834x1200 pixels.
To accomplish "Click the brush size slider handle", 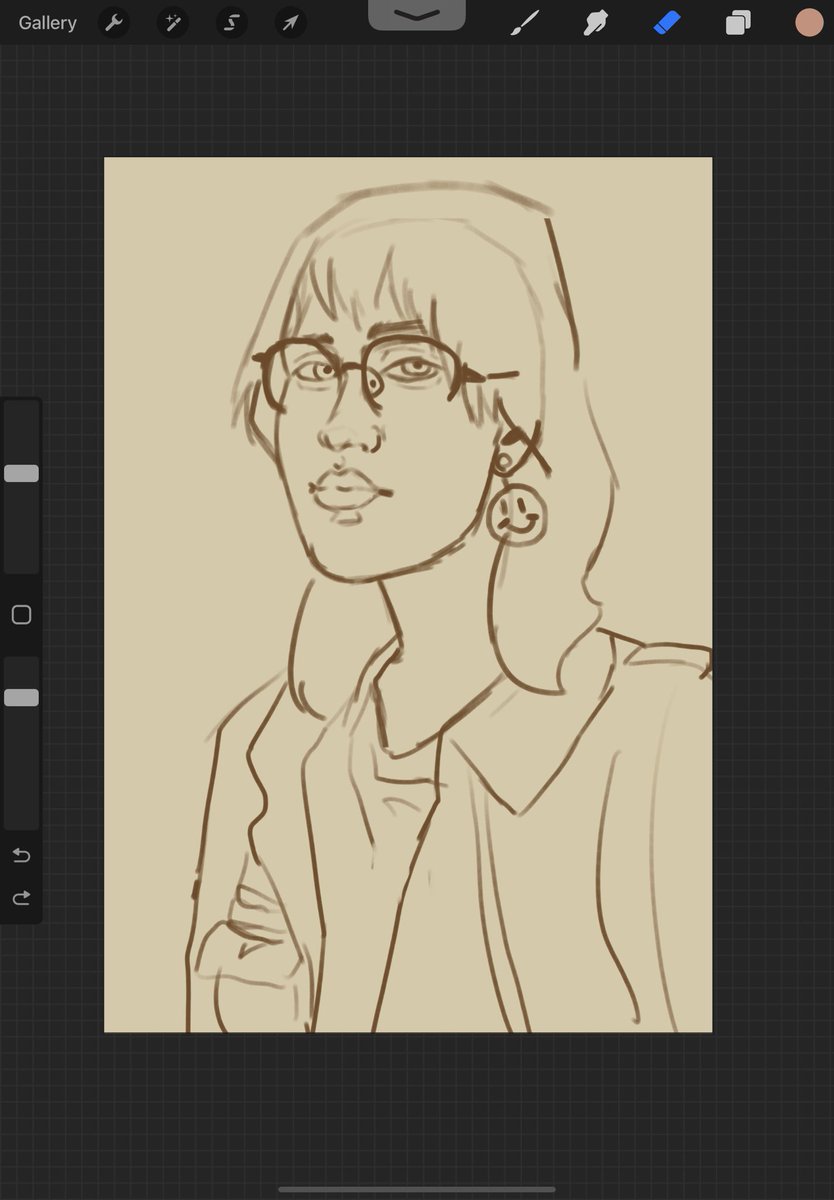I will [21, 473].
